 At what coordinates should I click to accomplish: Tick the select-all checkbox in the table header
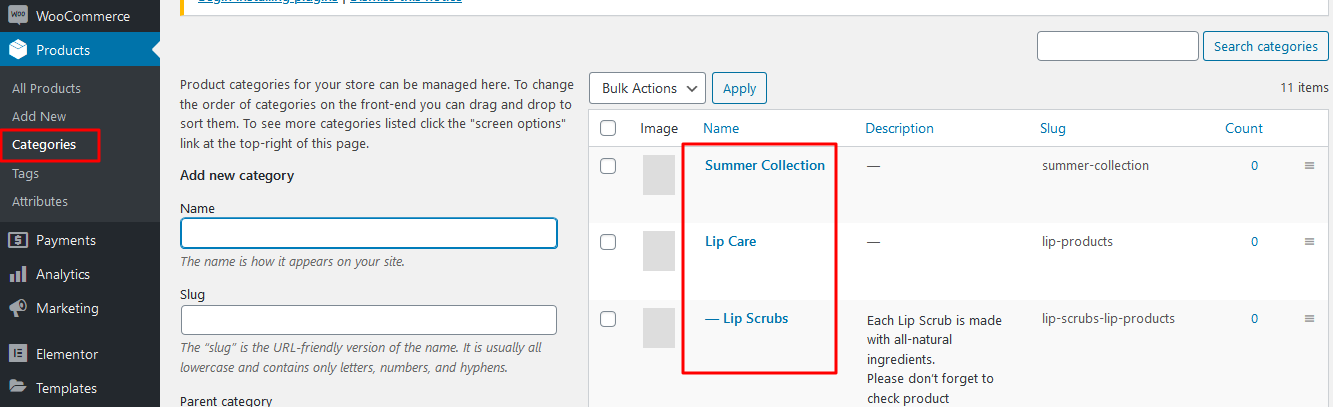coord(608,128)
